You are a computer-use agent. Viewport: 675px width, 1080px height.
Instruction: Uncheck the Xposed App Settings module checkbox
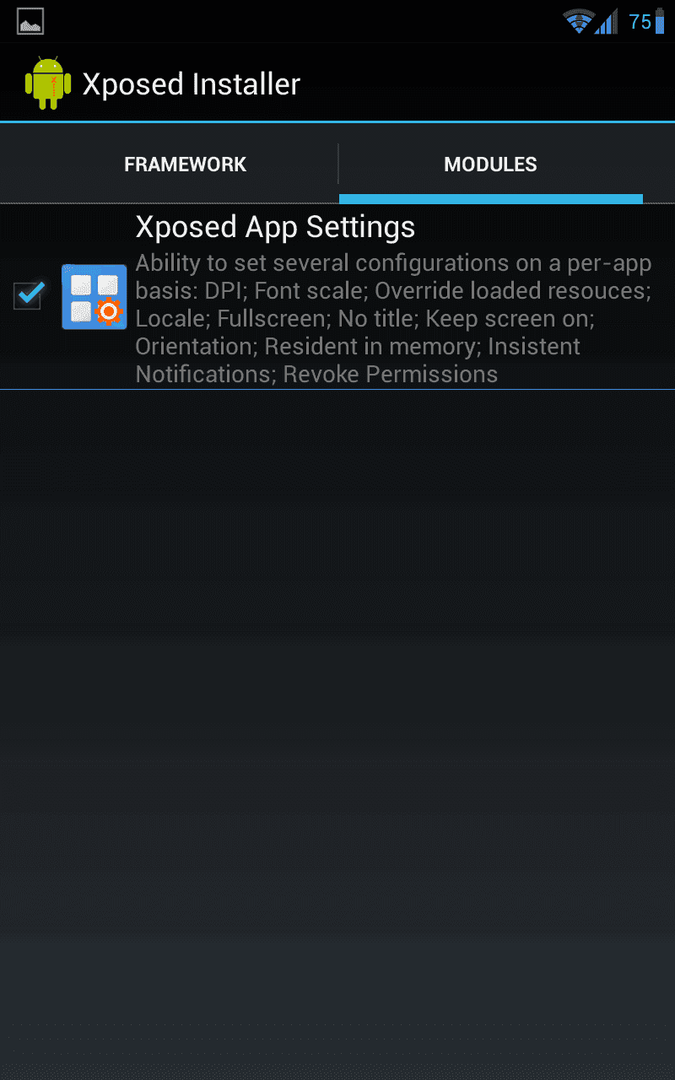(x=29, y=295)
